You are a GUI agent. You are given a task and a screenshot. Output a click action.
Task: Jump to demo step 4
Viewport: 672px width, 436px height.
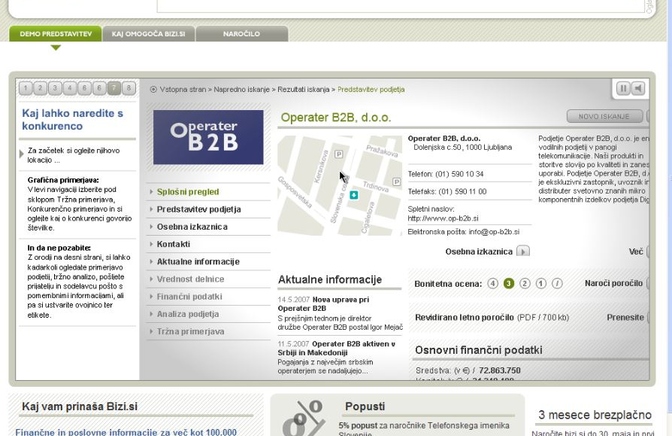[70, 88]
